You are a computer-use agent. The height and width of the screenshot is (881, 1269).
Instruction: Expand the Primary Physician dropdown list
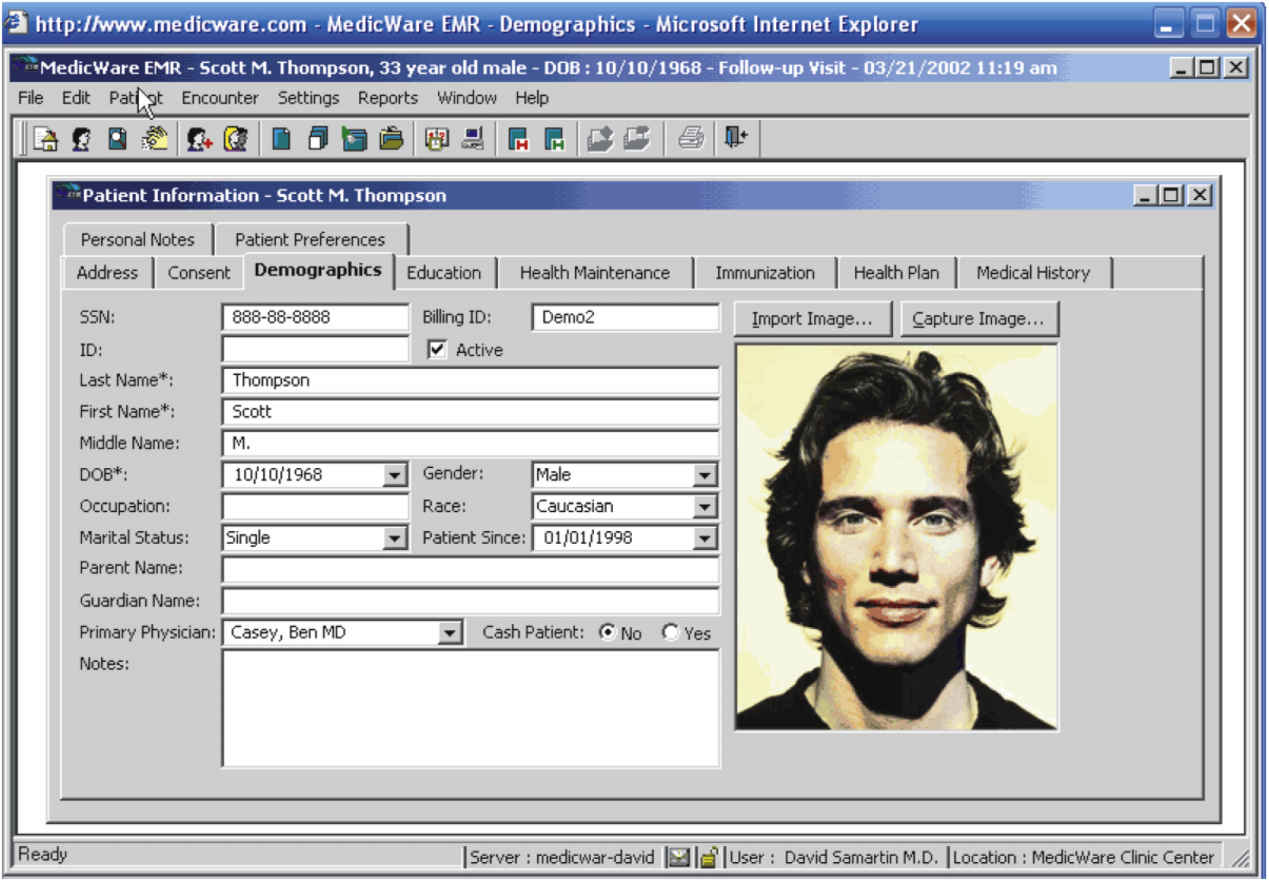tap(451, 633)
